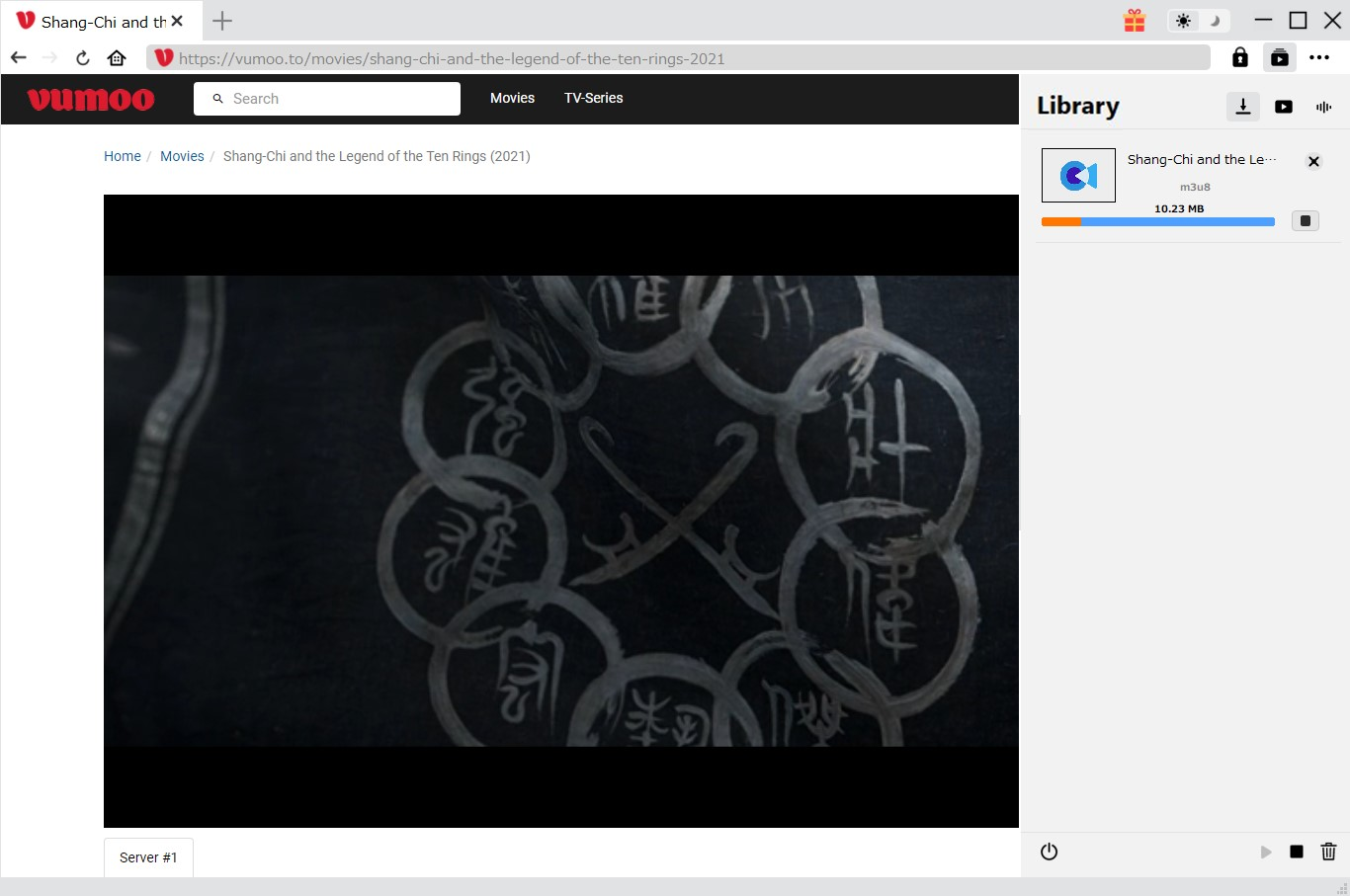Switch to the audio tab in Library
The image size is (1350, 896).
[1323, 107]
